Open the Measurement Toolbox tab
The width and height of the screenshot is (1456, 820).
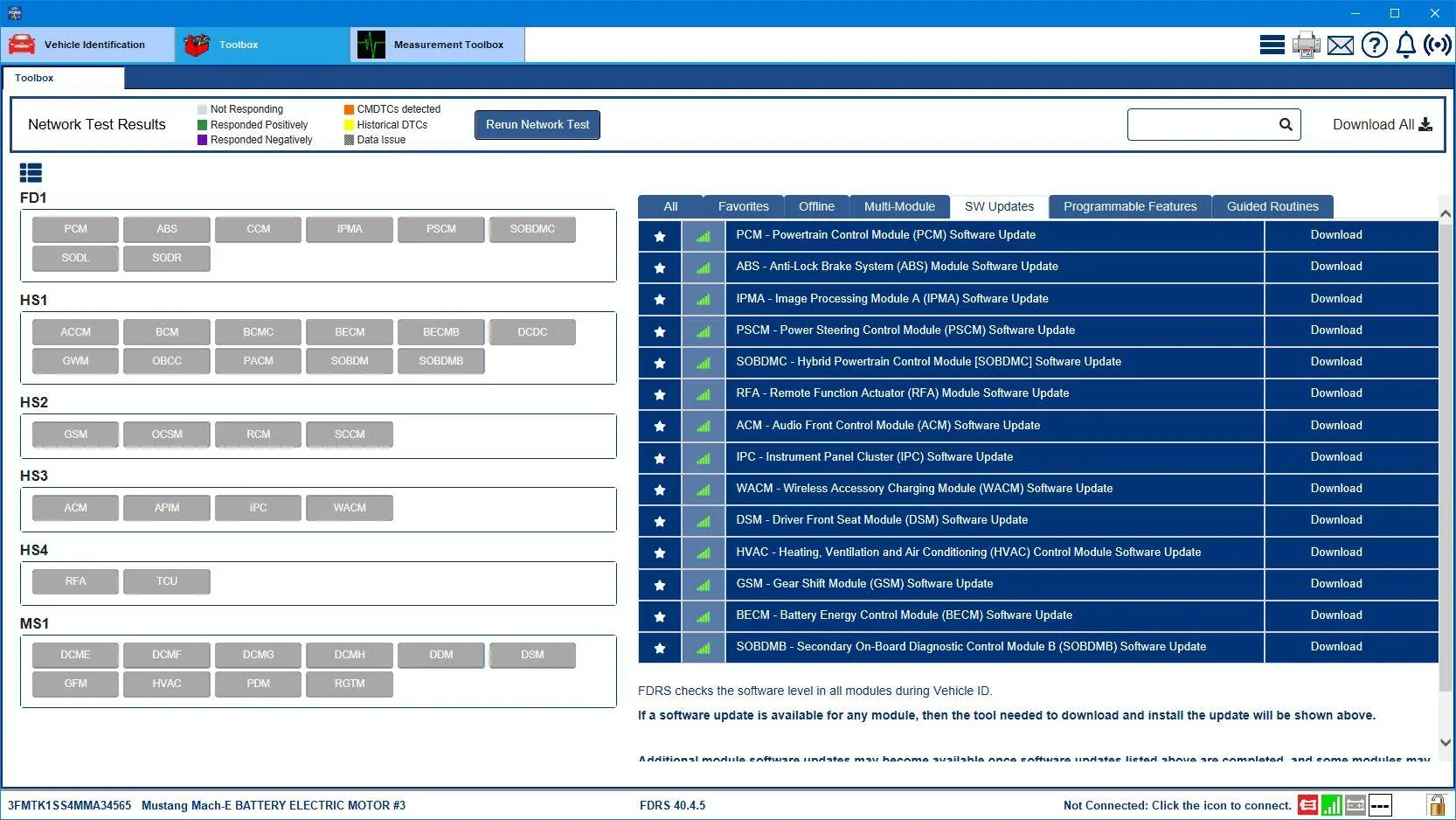(438, 45)
